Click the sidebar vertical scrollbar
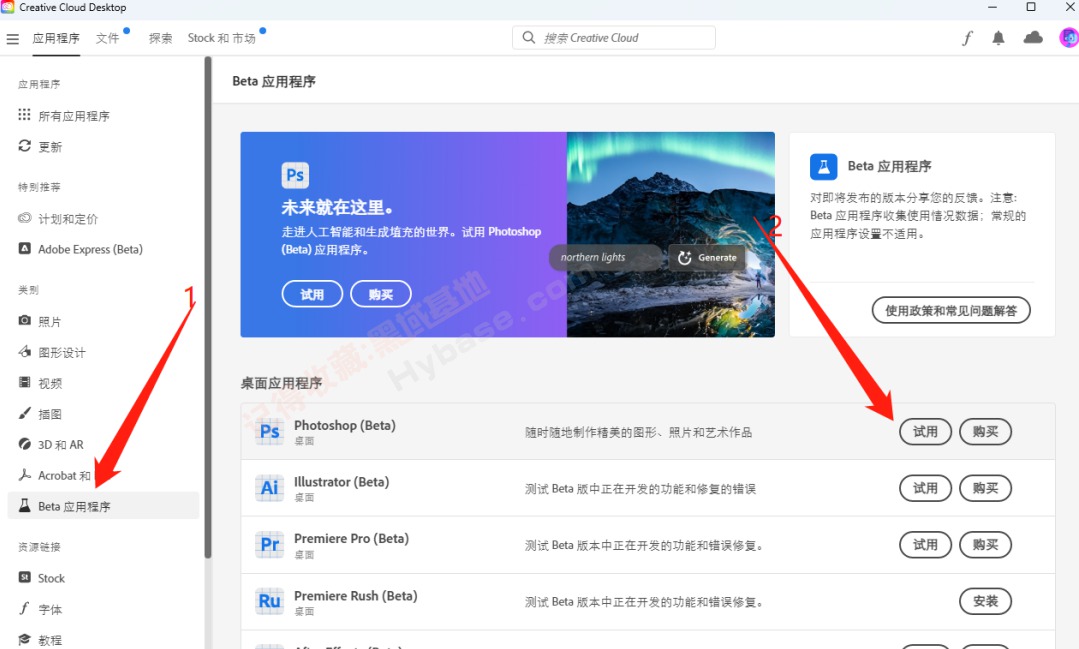Screen dimensions: 1079x649 click(208, 307)
